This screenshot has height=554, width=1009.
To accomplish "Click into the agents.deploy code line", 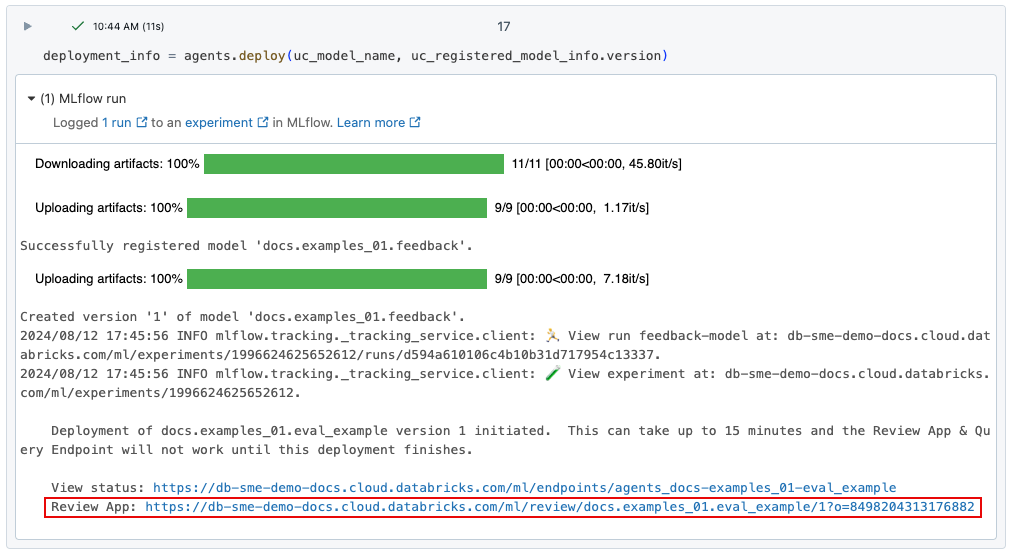I will (355, 56).
